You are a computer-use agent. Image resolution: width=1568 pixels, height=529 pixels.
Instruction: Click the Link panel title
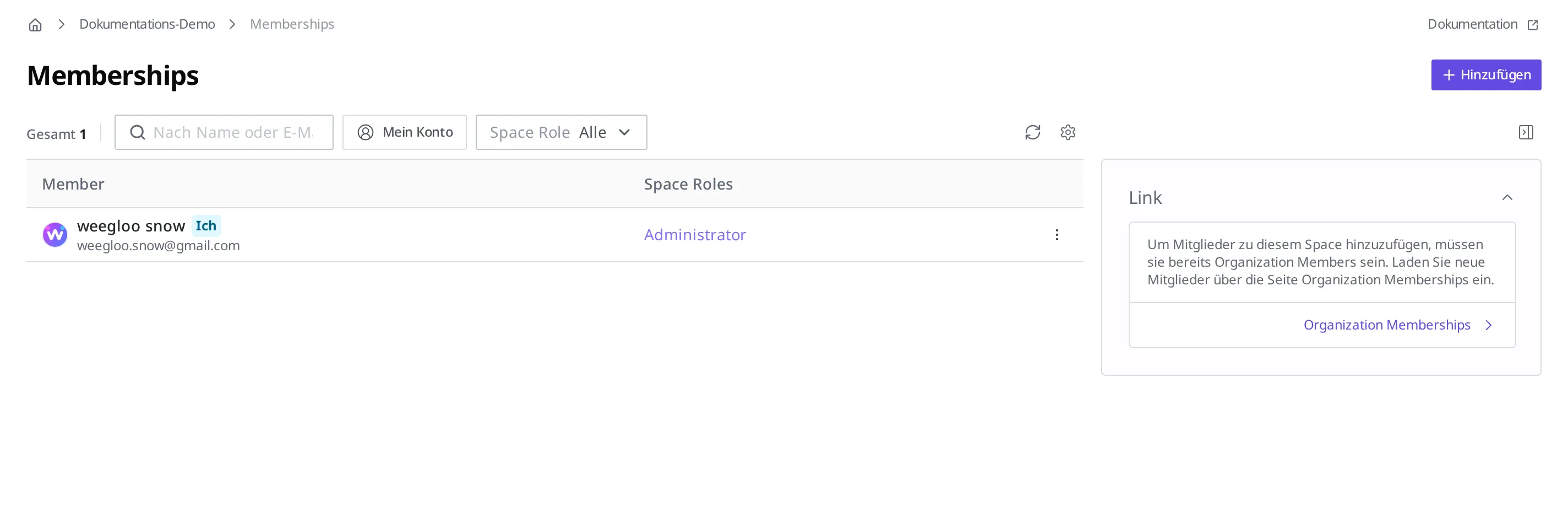[1145, 197]
